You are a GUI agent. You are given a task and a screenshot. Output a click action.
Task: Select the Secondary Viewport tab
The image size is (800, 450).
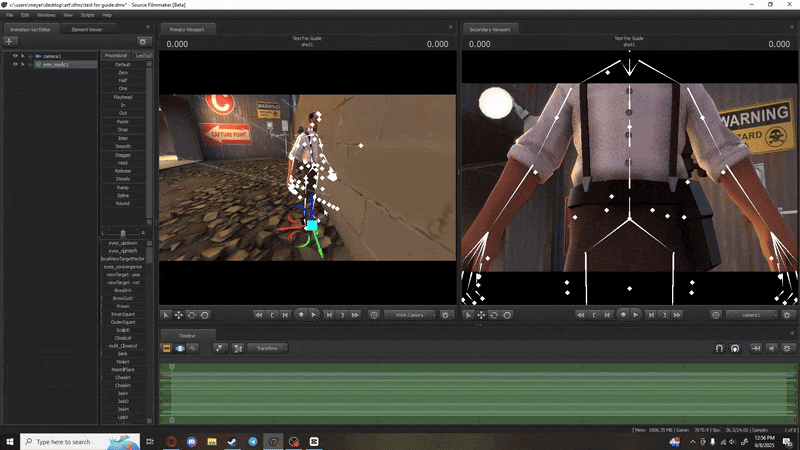click(490, 30)
